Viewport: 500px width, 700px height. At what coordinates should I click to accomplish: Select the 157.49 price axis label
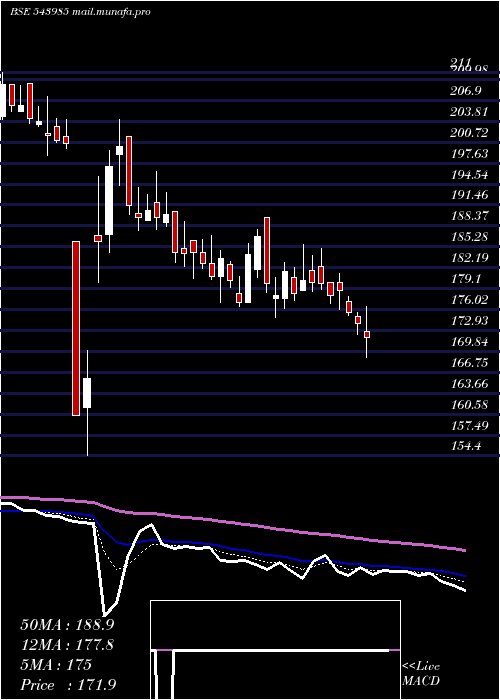[x=469, y=425]
